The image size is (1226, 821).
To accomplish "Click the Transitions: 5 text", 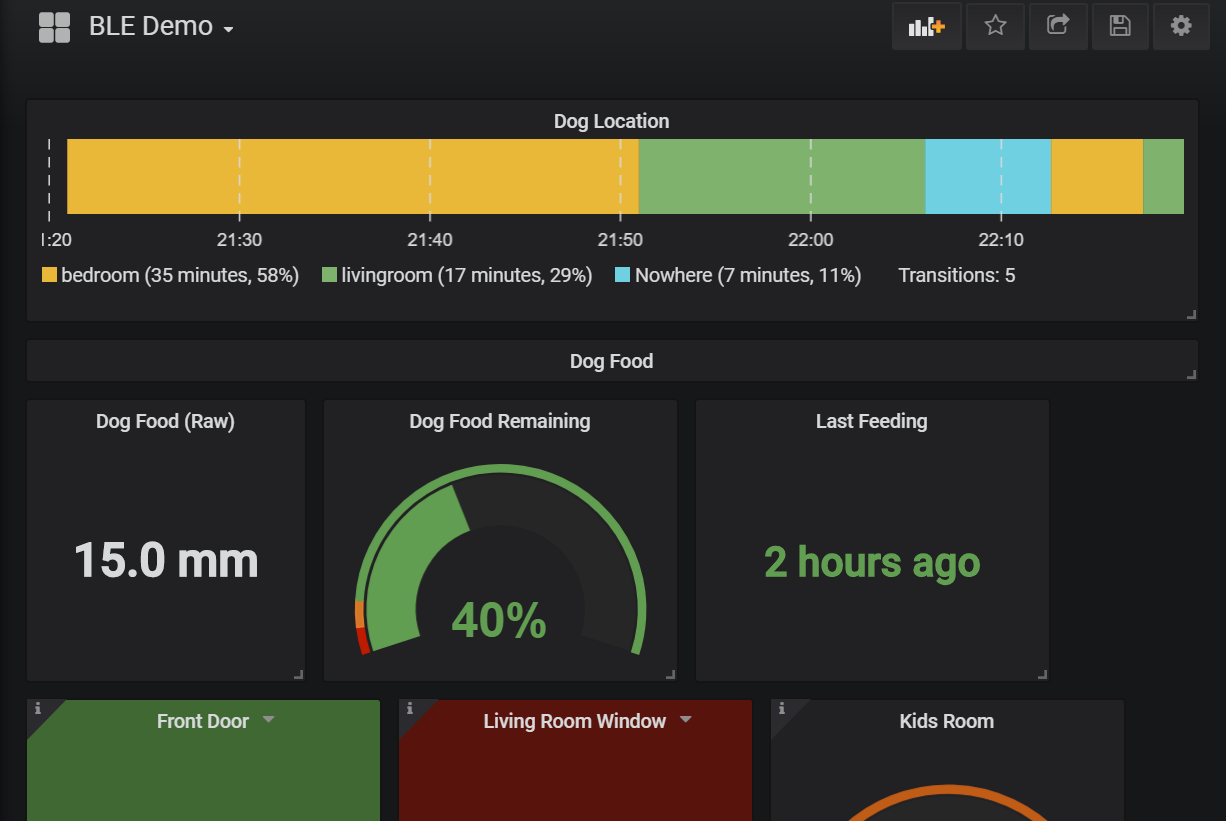I will tap(957, 275).
